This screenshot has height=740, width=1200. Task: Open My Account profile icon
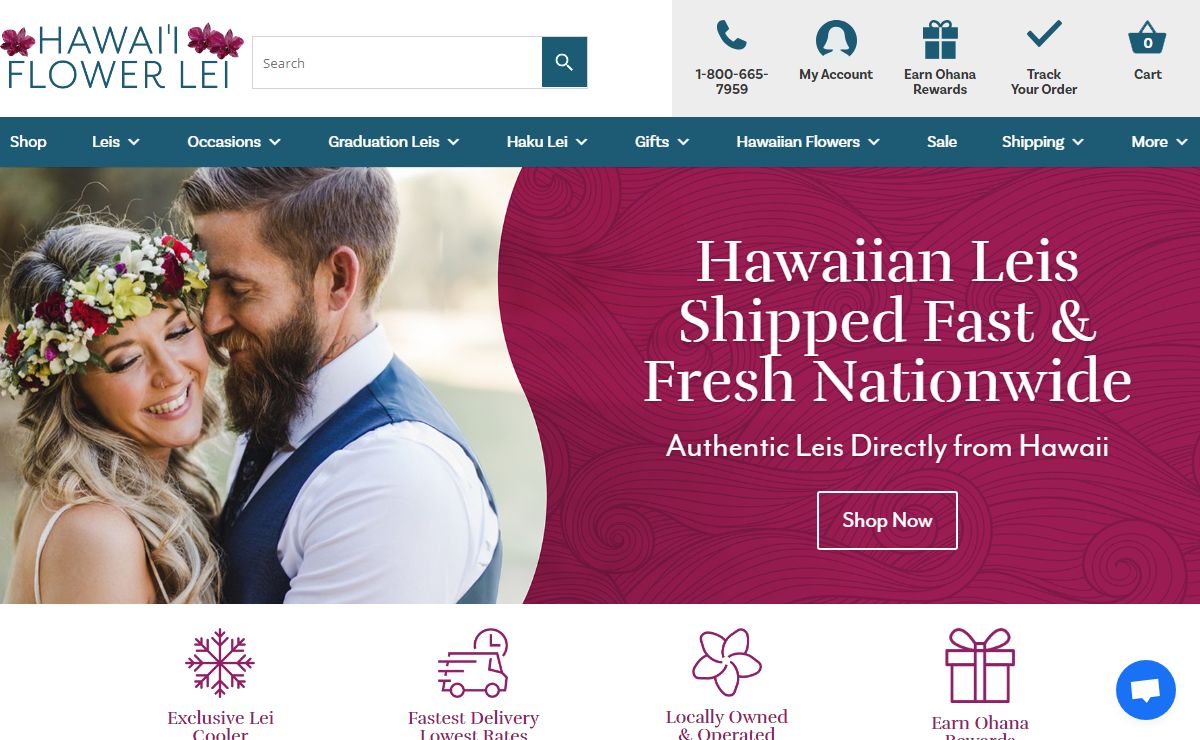[x=836, y=40]
